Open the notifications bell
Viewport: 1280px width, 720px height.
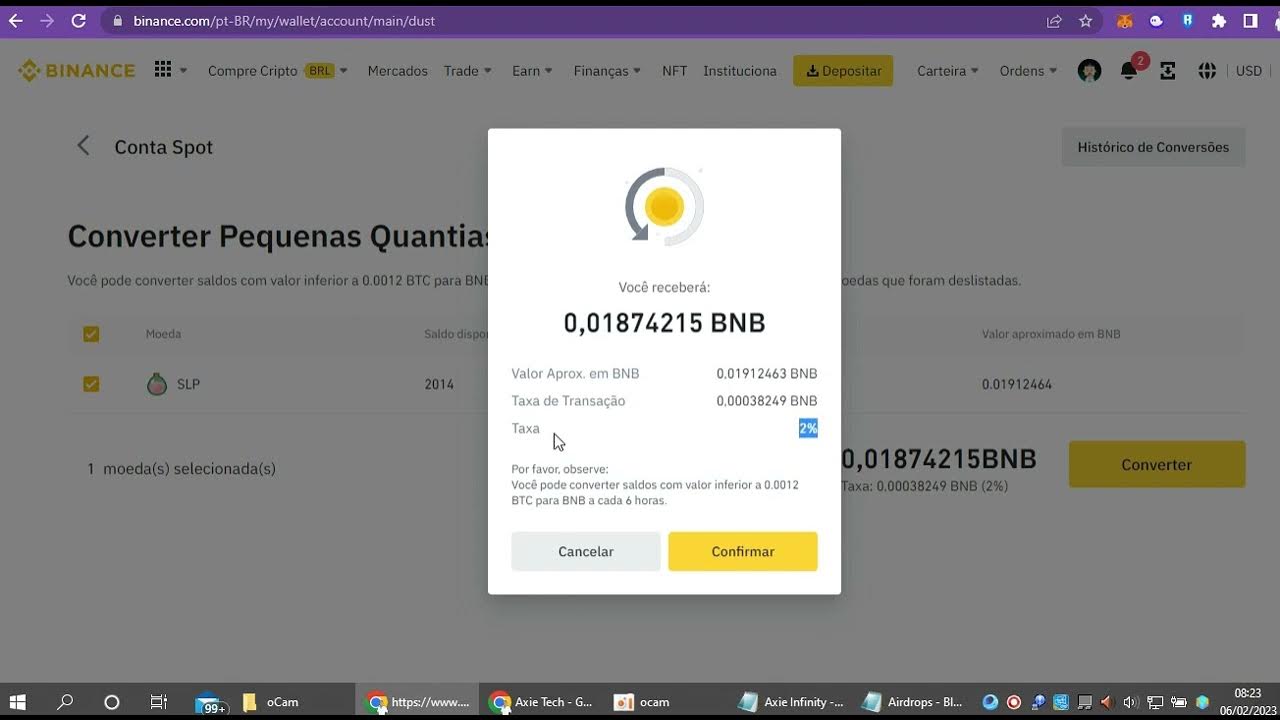(x=1129, y=71)
